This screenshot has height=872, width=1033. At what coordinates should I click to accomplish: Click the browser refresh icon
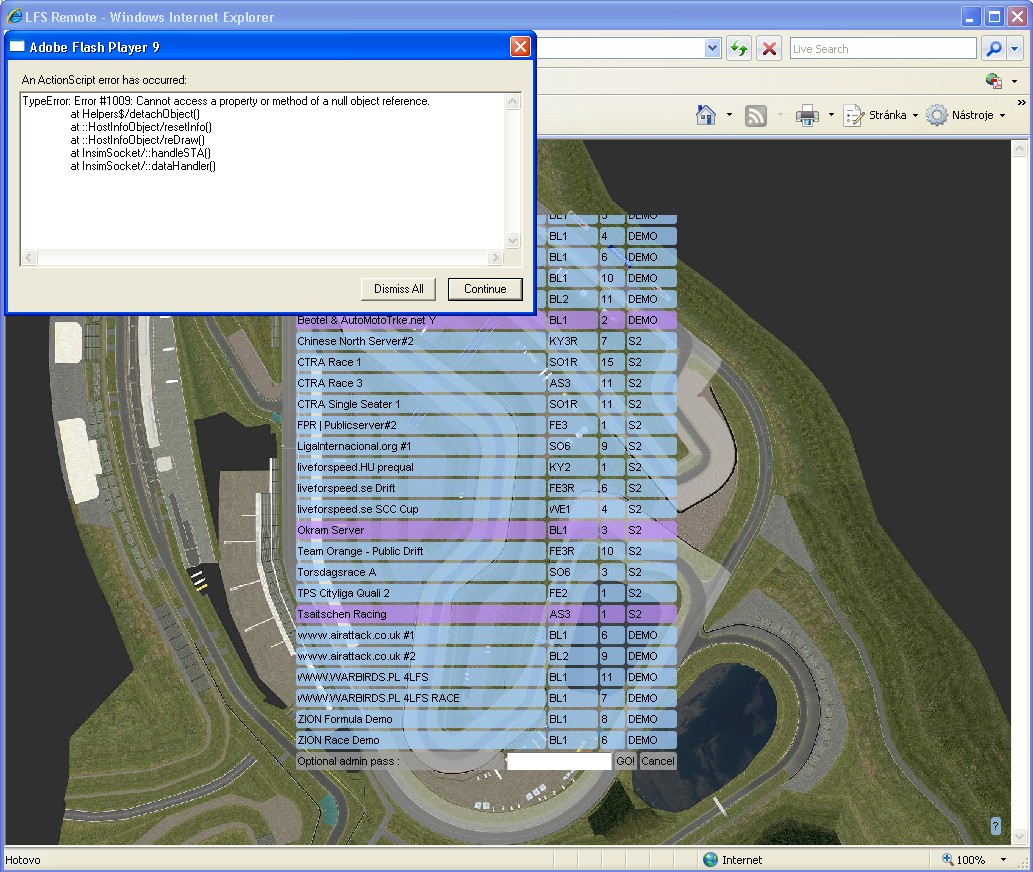[x=739, y=48]
